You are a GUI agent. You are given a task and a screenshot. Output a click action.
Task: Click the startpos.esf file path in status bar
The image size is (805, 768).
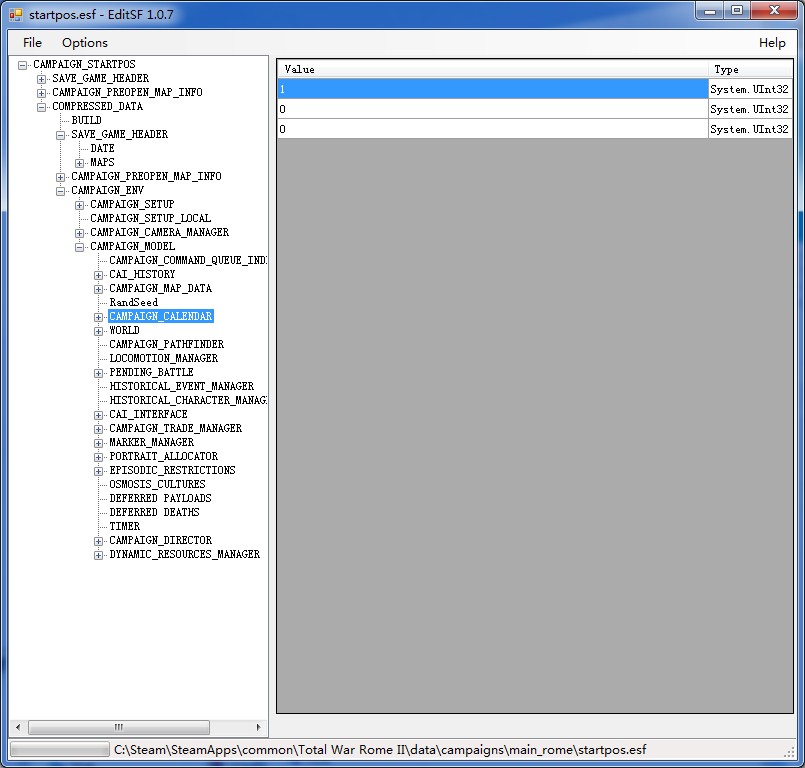[x=380, y=750]
